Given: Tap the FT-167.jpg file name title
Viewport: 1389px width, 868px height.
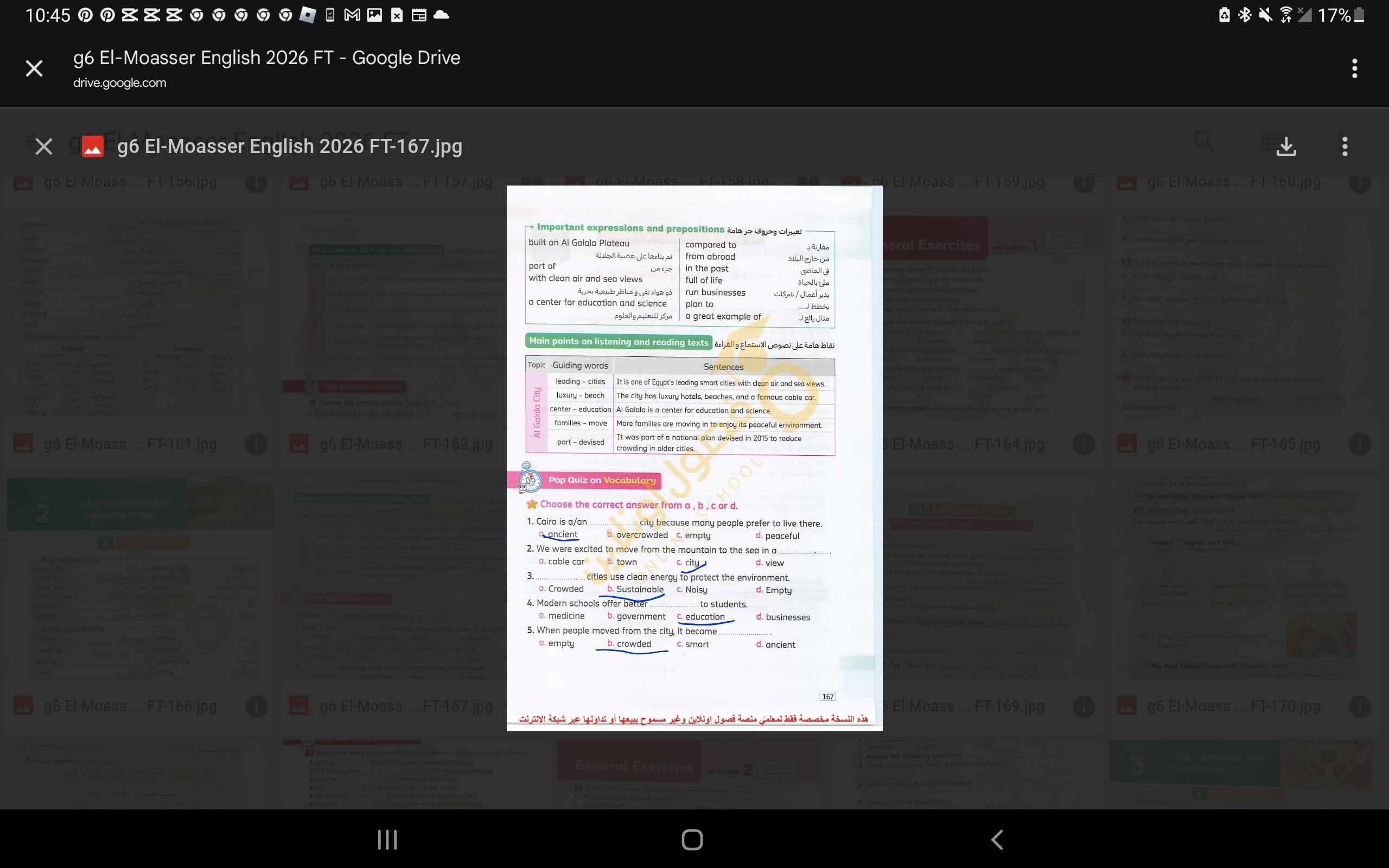Looking at the screenshot, I should pos(289,147).
